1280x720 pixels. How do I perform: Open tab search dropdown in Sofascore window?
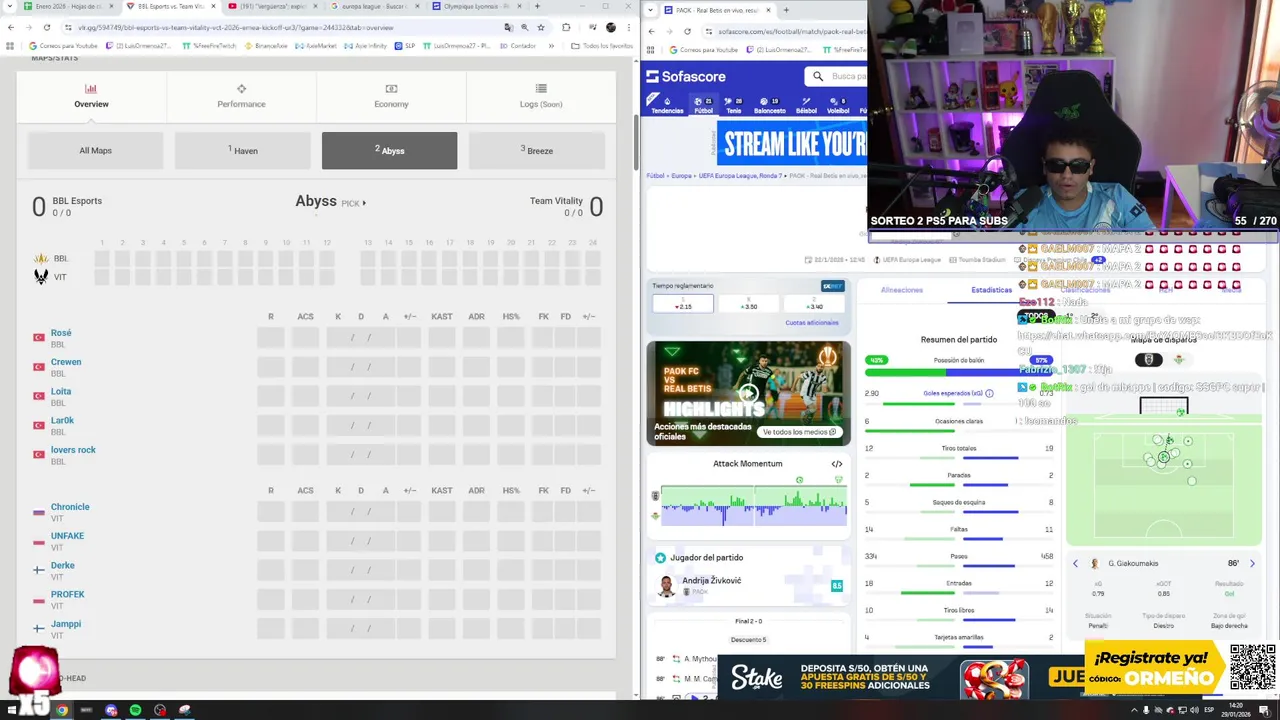point(652,10)
